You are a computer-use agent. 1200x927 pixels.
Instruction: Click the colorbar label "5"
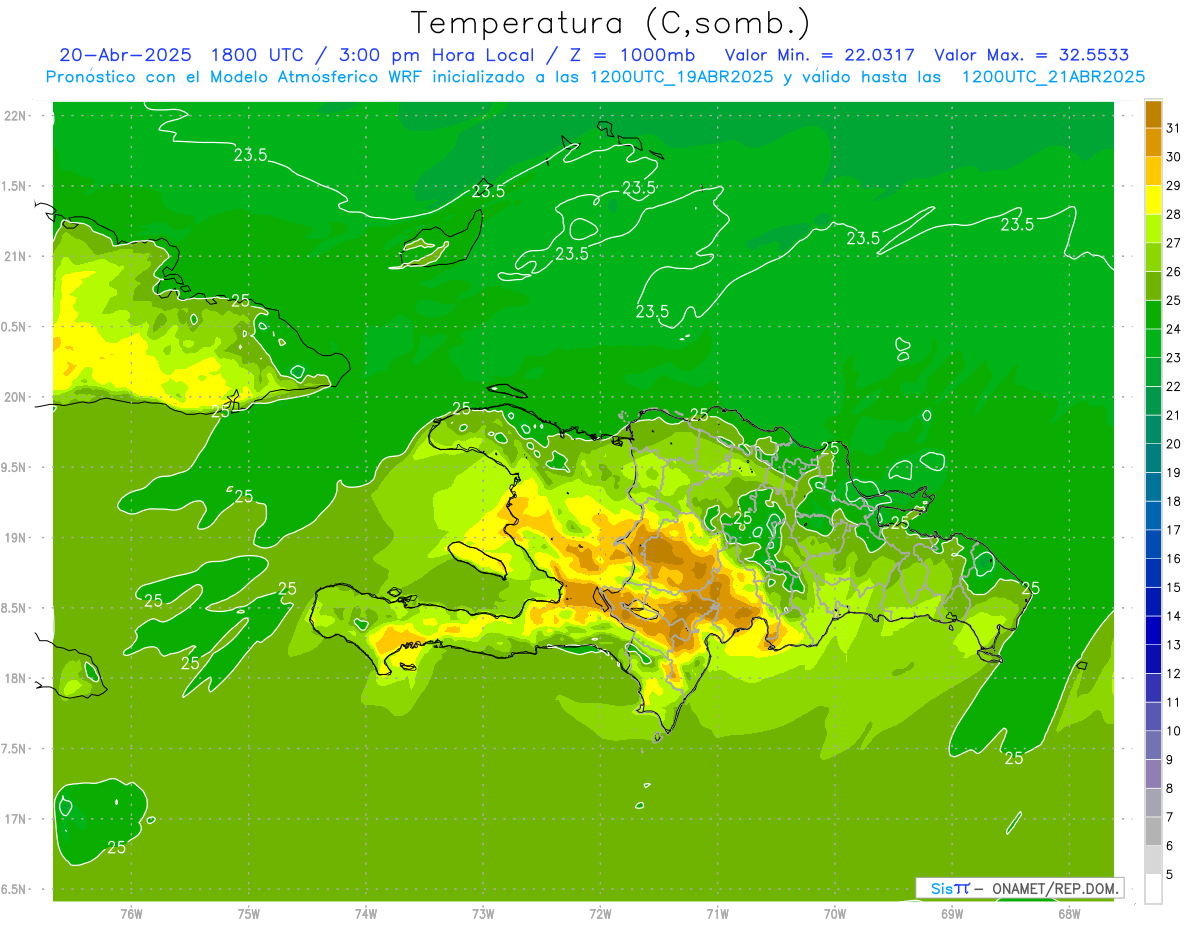coord(1170,875)
